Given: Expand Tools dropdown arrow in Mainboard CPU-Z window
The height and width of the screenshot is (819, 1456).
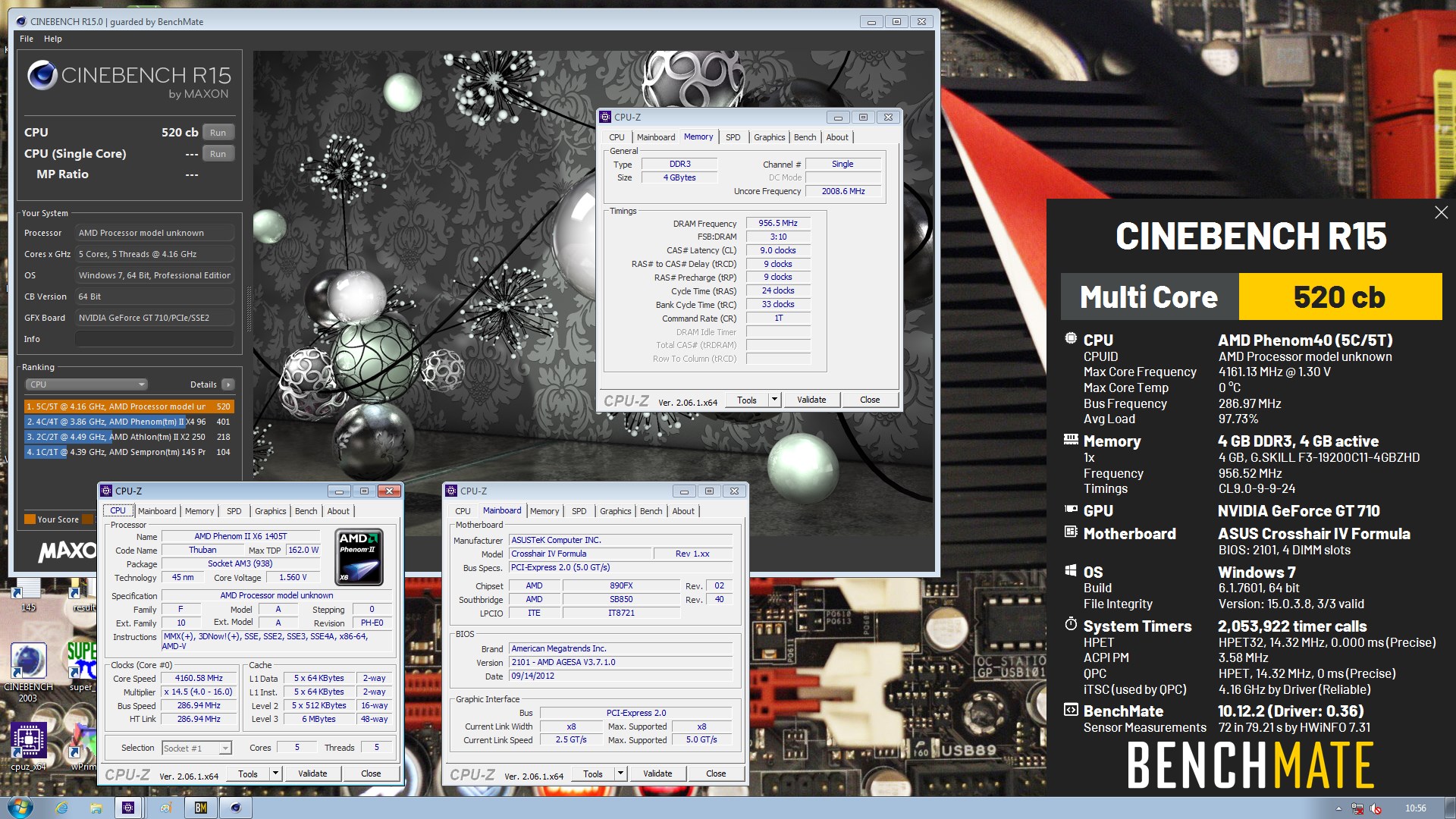Looking at the screenshot, I should point(620,773).
